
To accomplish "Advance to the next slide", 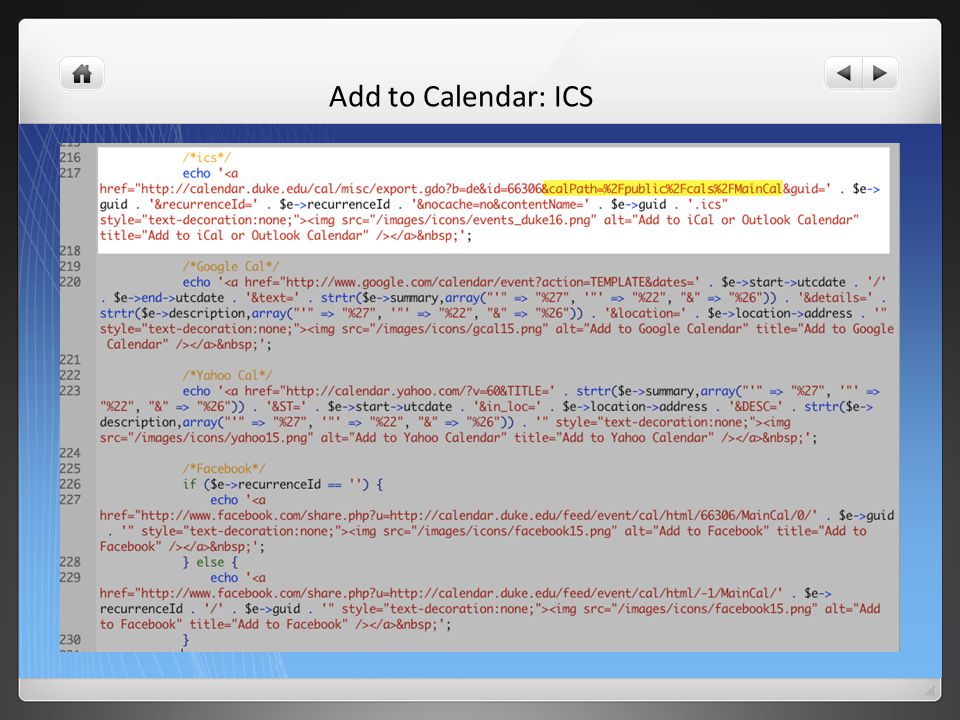I will point(880,73).
